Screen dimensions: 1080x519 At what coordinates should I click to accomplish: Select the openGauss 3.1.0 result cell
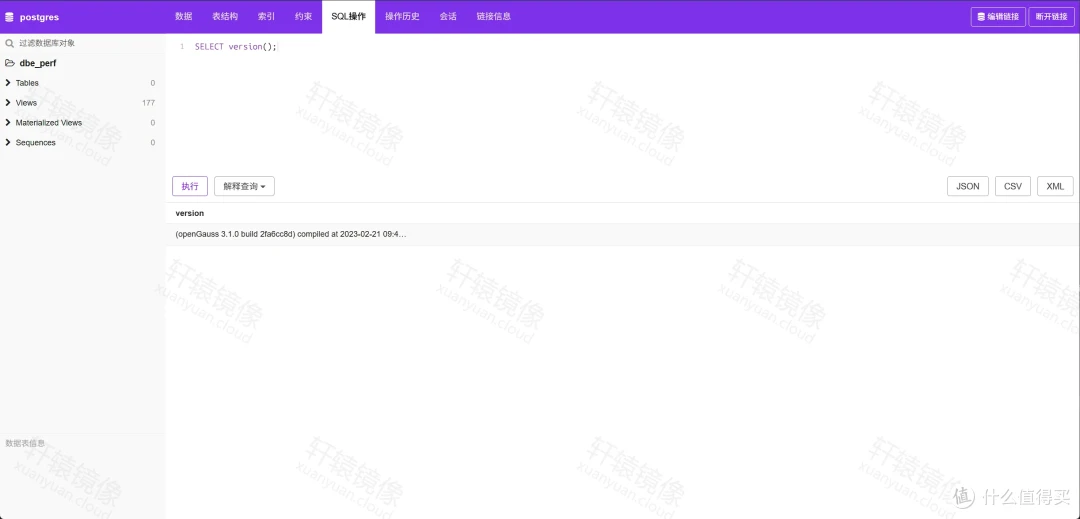coord(291,234)
